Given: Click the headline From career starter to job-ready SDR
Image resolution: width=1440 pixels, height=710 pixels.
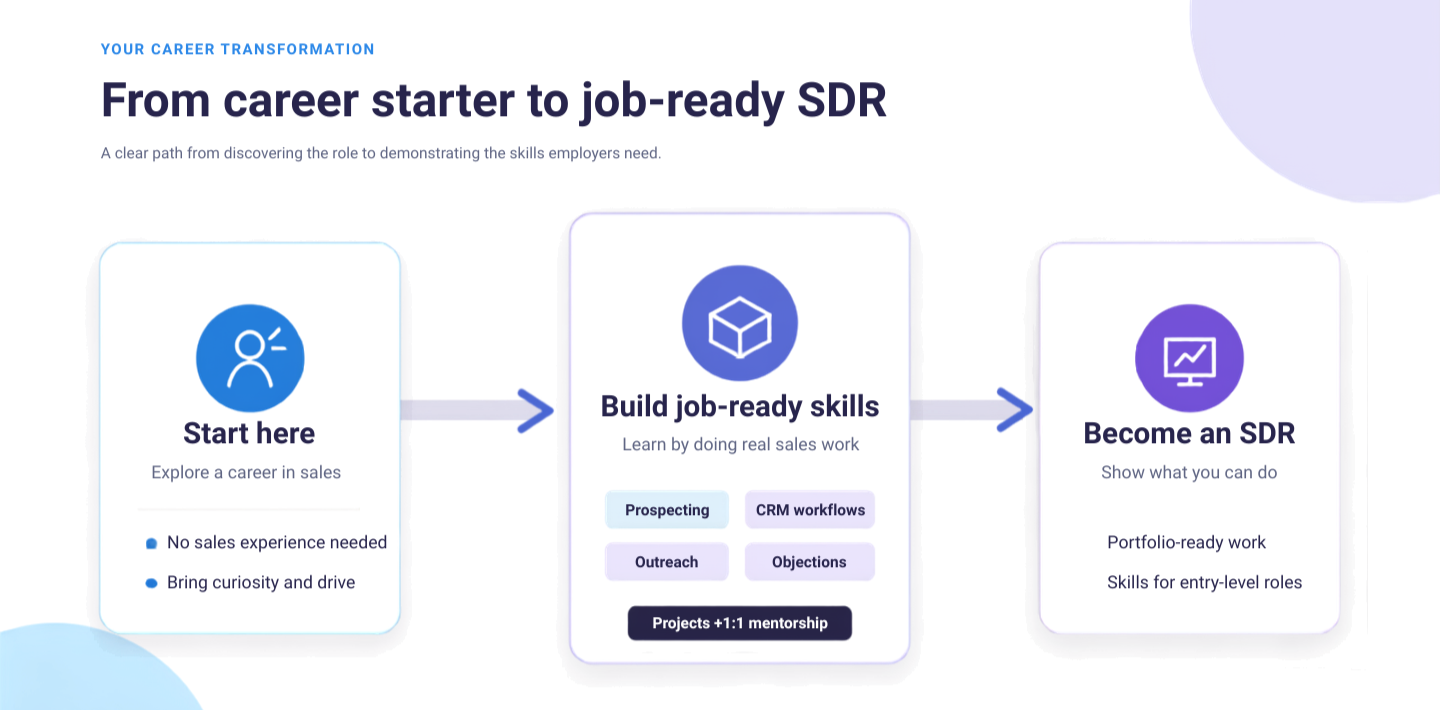Looking at the screenshot, I should tap(494, 100).
